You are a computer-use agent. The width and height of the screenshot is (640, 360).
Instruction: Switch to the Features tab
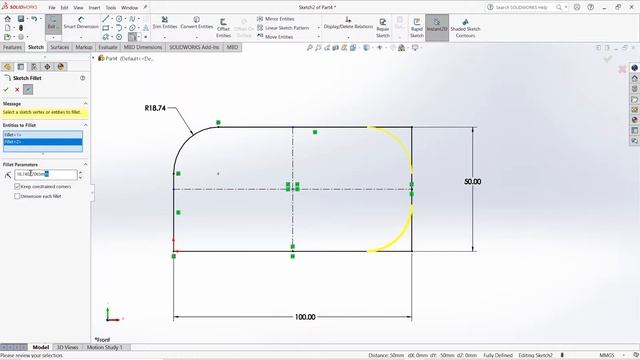(x=12, y=47)
